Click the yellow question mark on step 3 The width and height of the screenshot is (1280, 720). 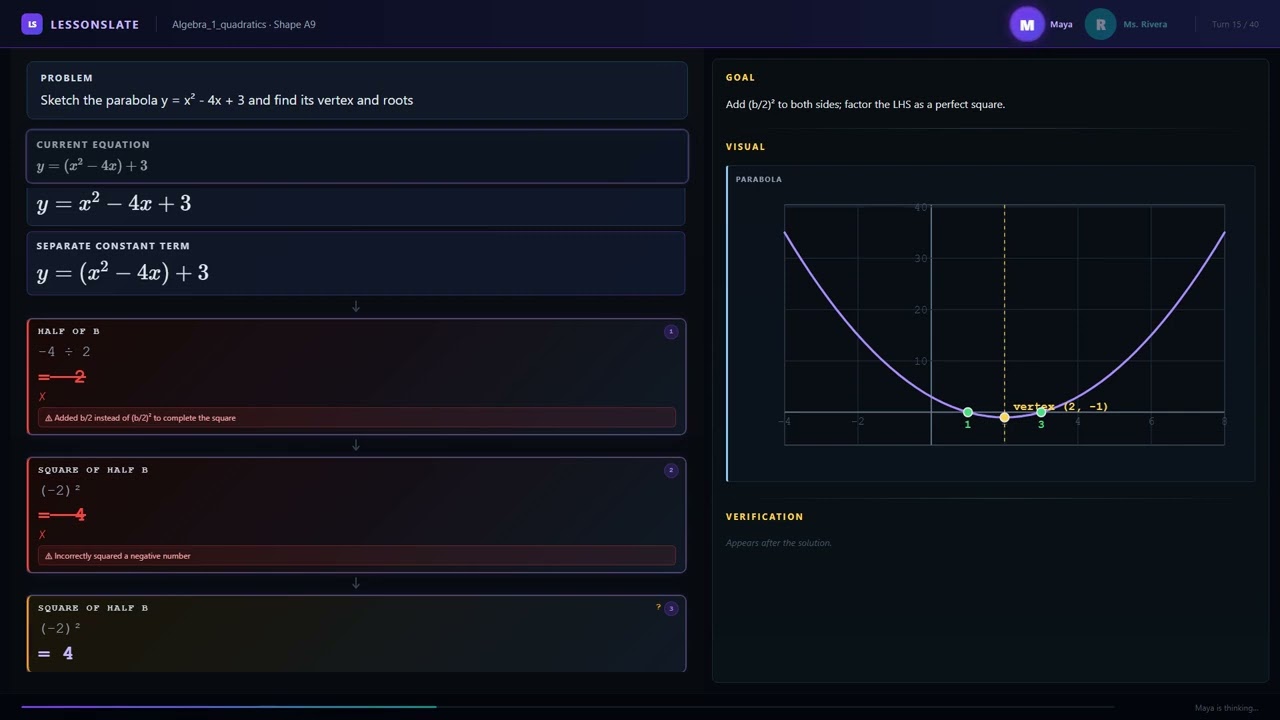[x=658, y=607]
